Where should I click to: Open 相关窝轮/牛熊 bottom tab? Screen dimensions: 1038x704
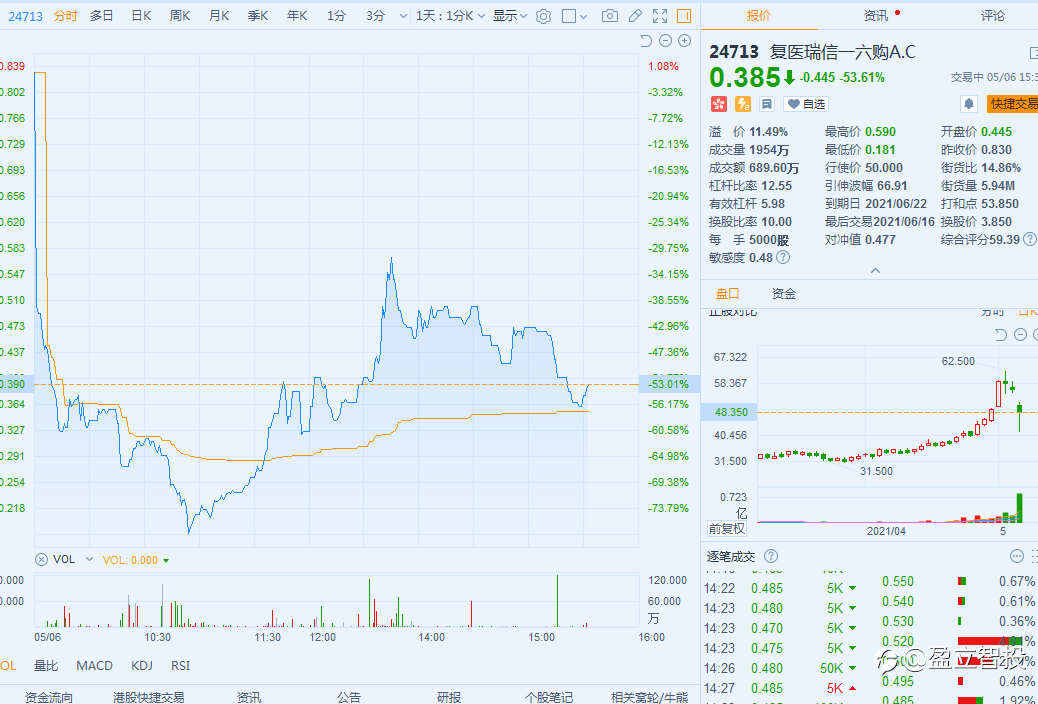[x=649, y=697]
